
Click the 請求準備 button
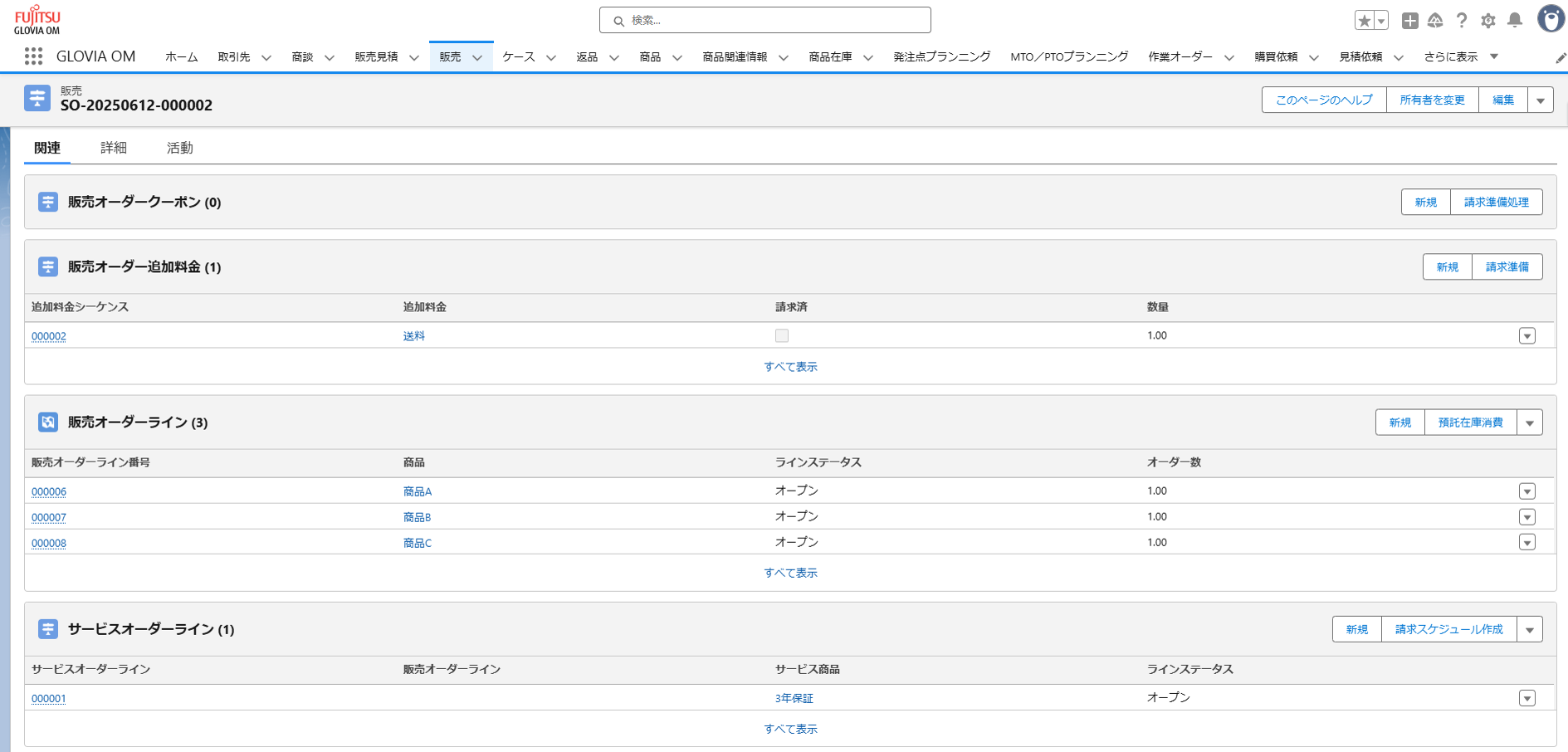click(1507, 266)
